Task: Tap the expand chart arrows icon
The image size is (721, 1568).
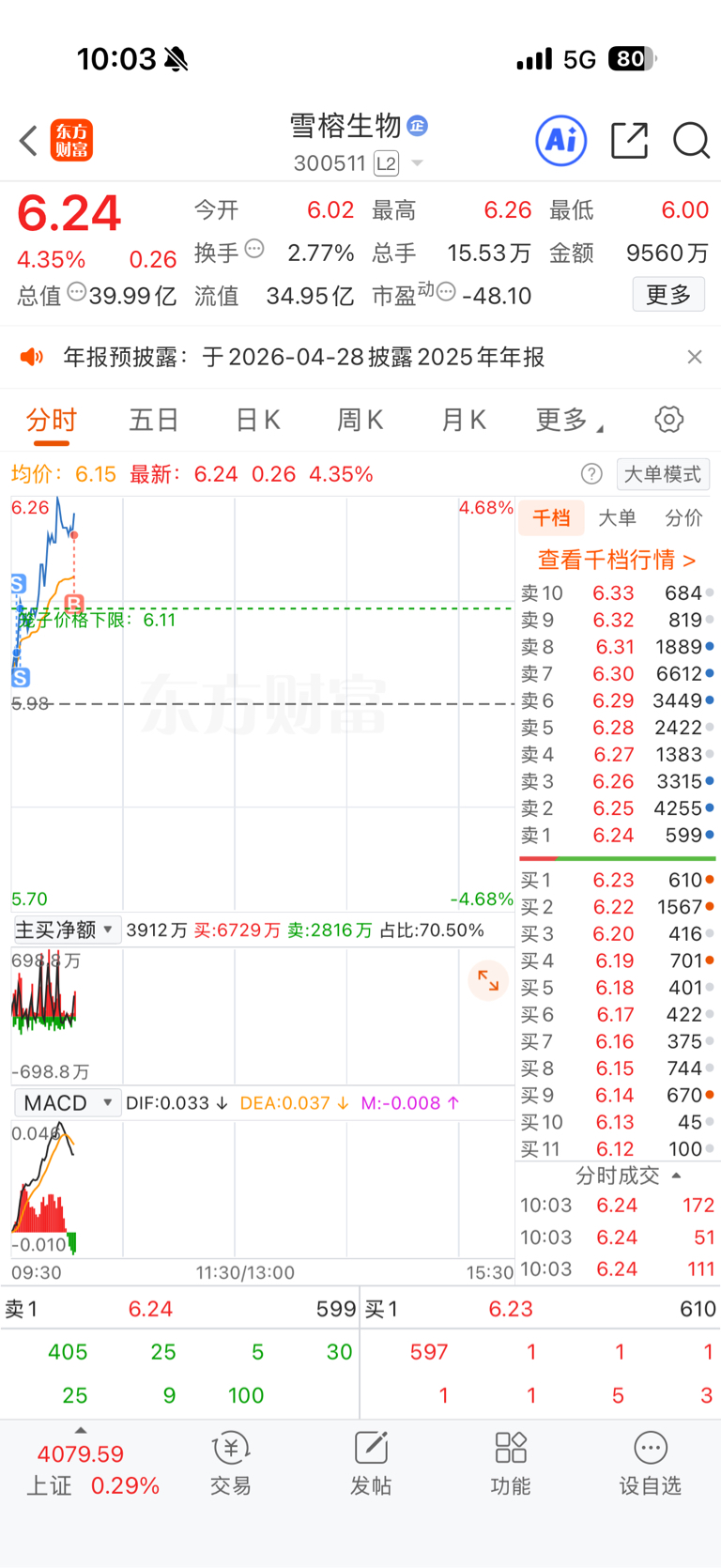Action: [488, 980]
